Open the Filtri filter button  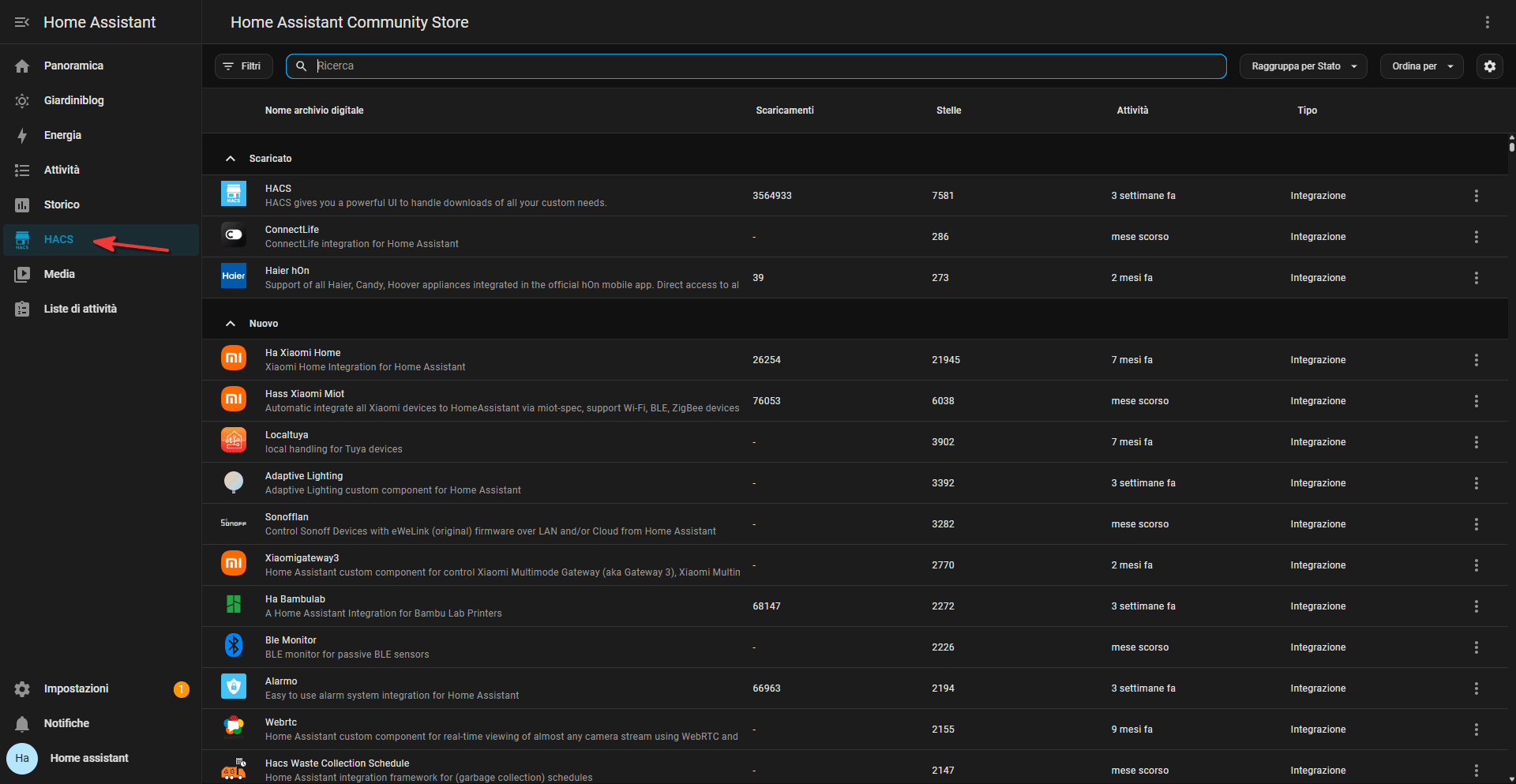(243, 66)
